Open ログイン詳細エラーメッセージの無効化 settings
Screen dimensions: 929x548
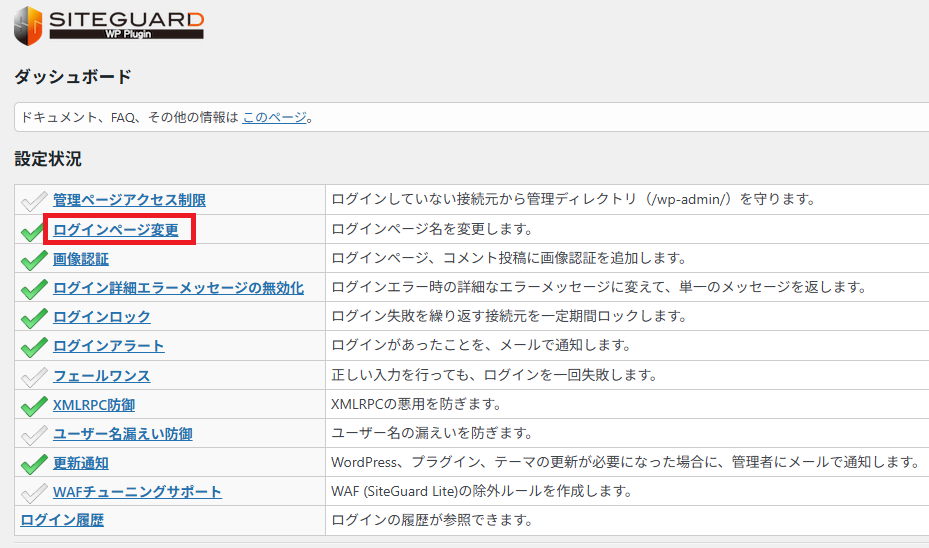pos(178,288)
